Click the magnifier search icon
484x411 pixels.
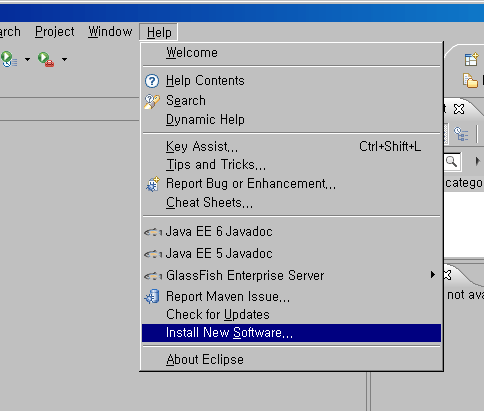tap(452, 162)
